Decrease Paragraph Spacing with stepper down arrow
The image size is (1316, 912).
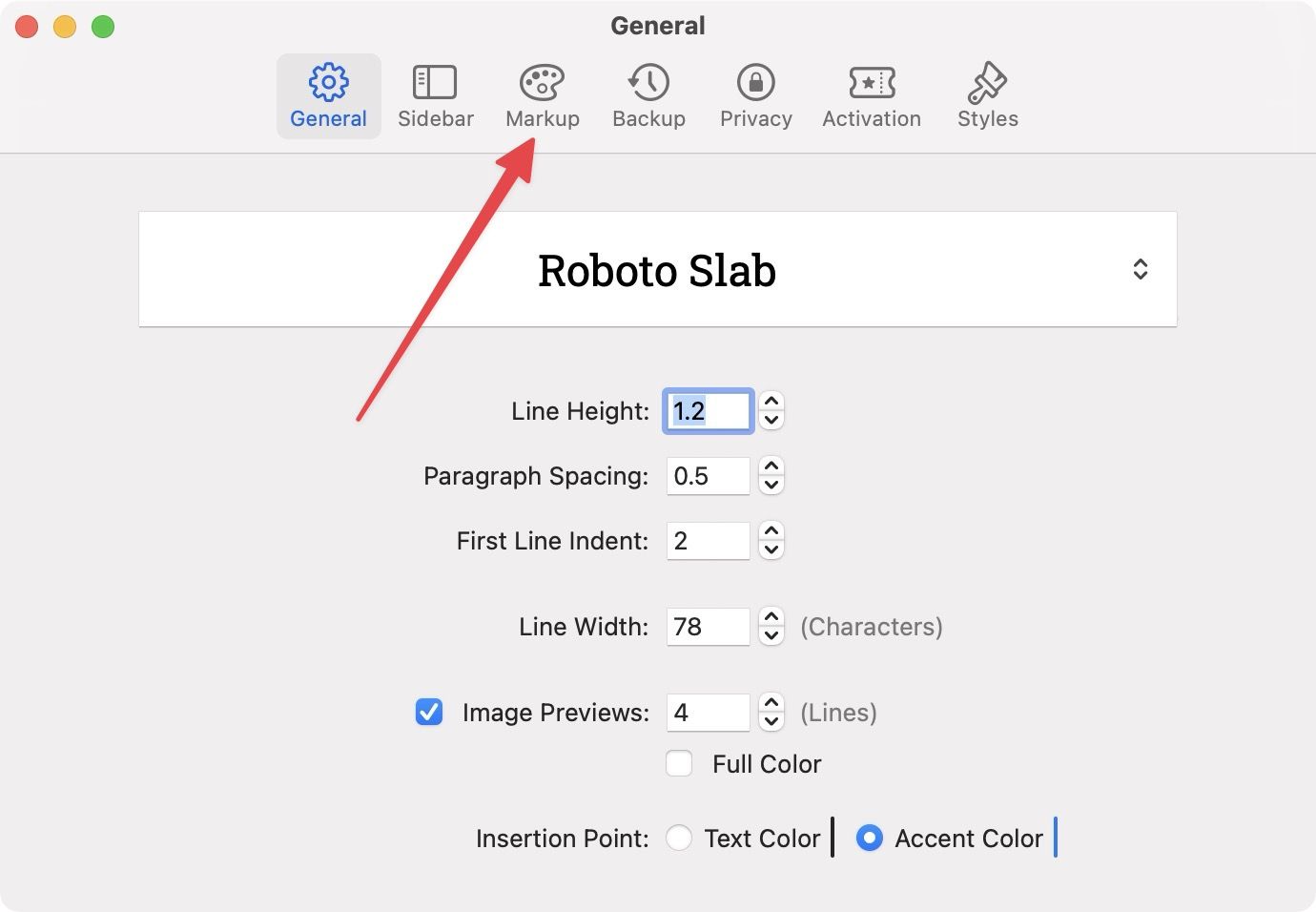(771, 485)
